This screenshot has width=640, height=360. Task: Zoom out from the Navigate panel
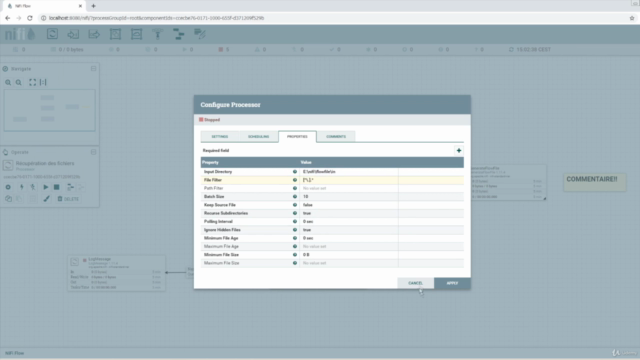(19, 82)
